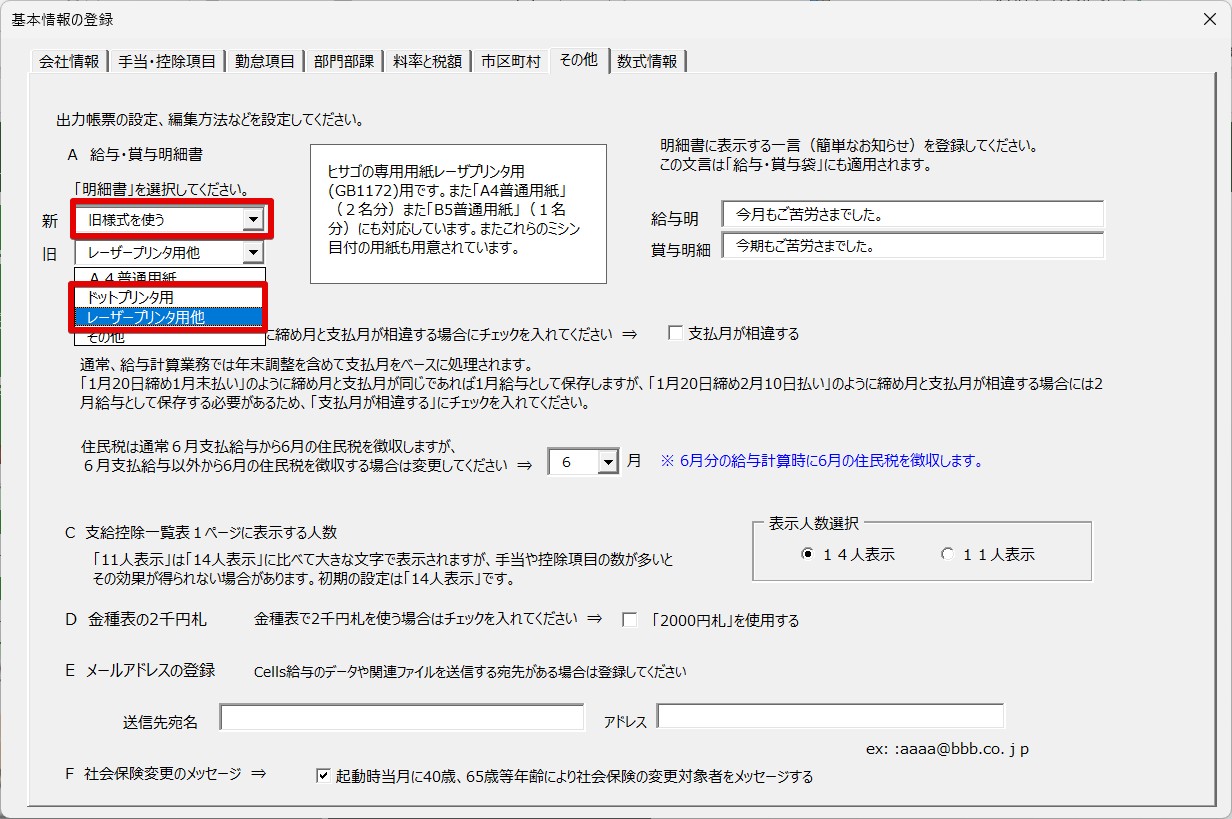This screenshot has height=819, width=1232.
Task: Check the 「2000円札」を使用する box
Action: coord(630,620)
